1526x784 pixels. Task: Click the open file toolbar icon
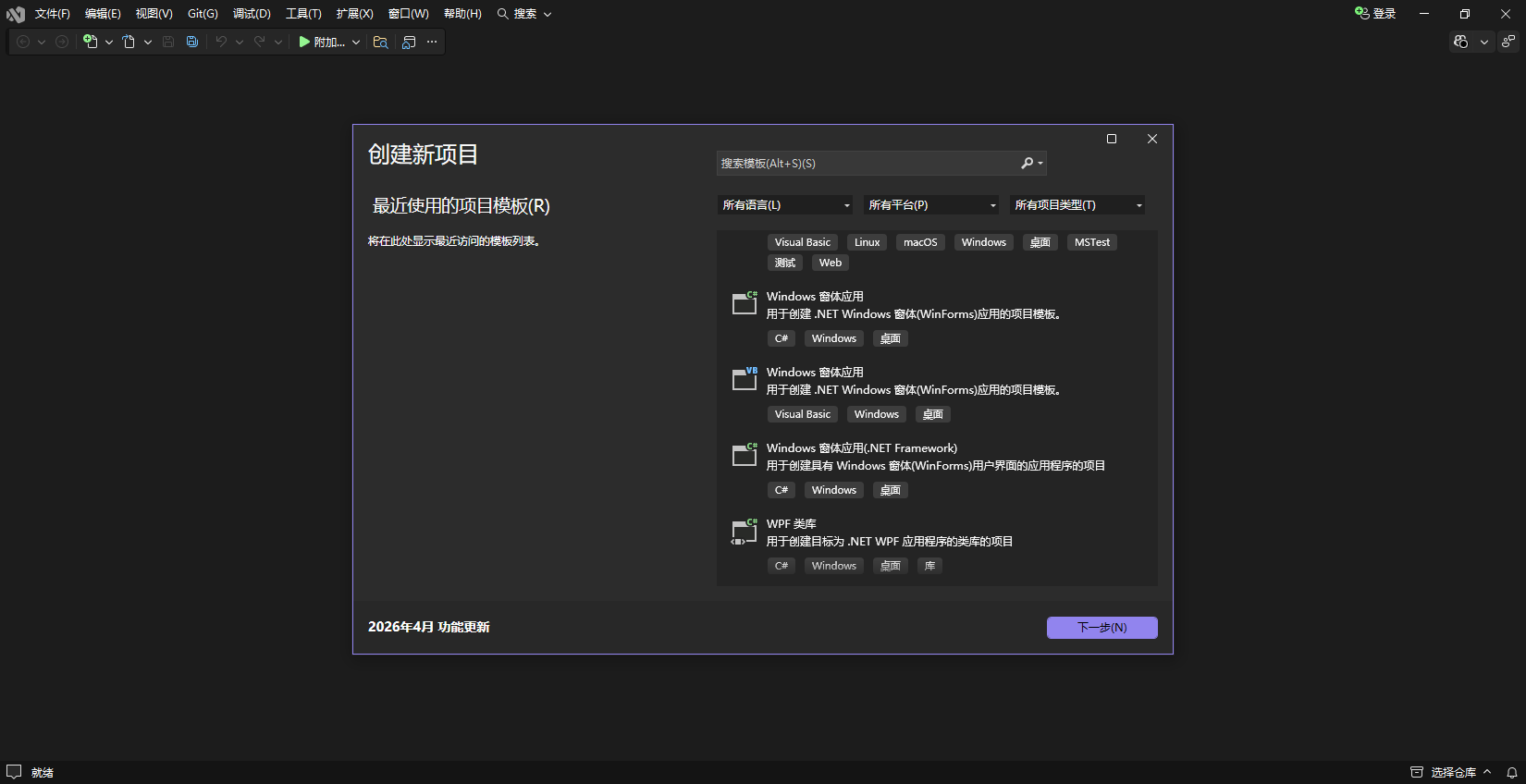(x=129, y=42)
